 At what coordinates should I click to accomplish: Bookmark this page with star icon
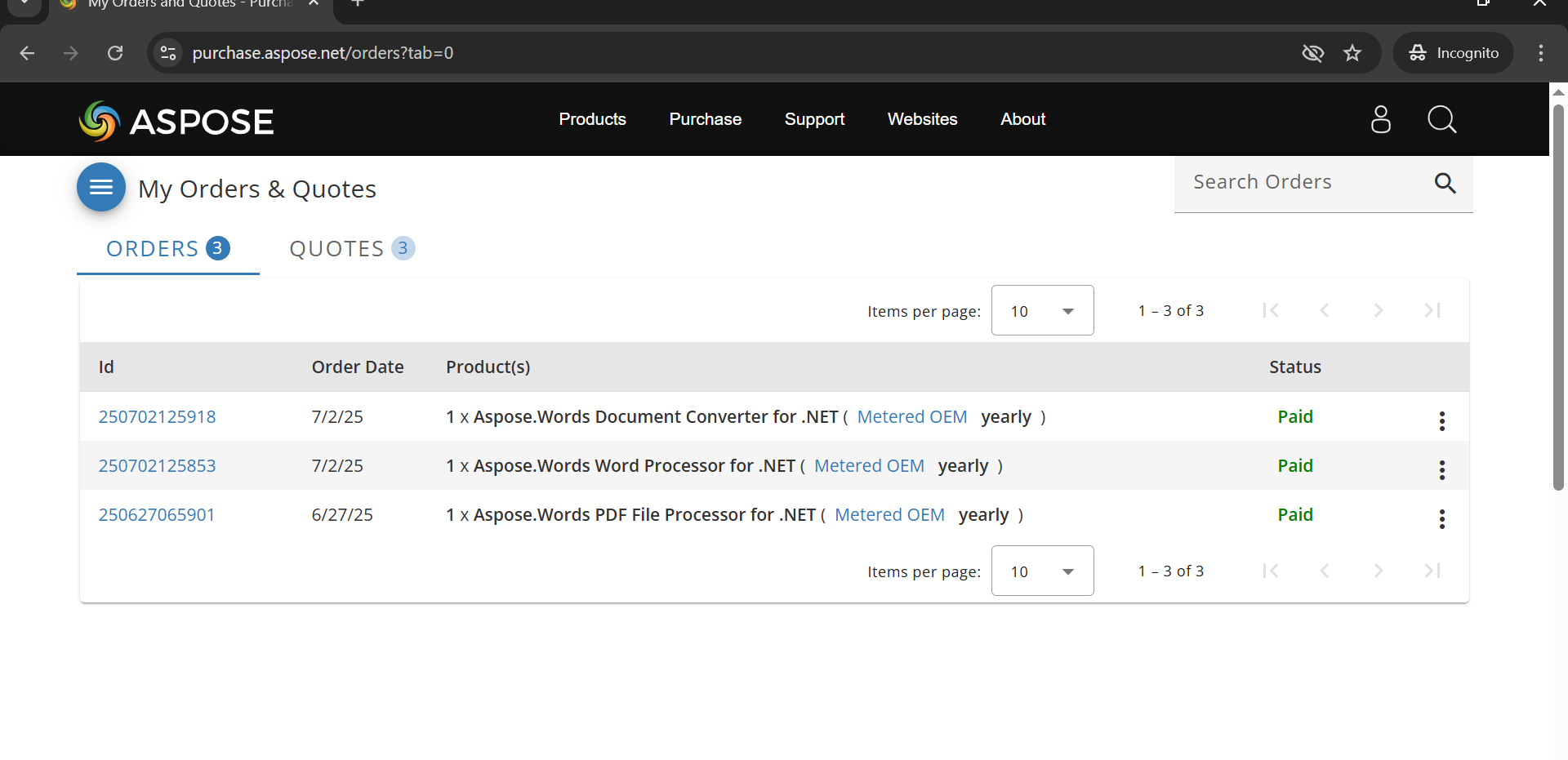(x=1352, y=53)
